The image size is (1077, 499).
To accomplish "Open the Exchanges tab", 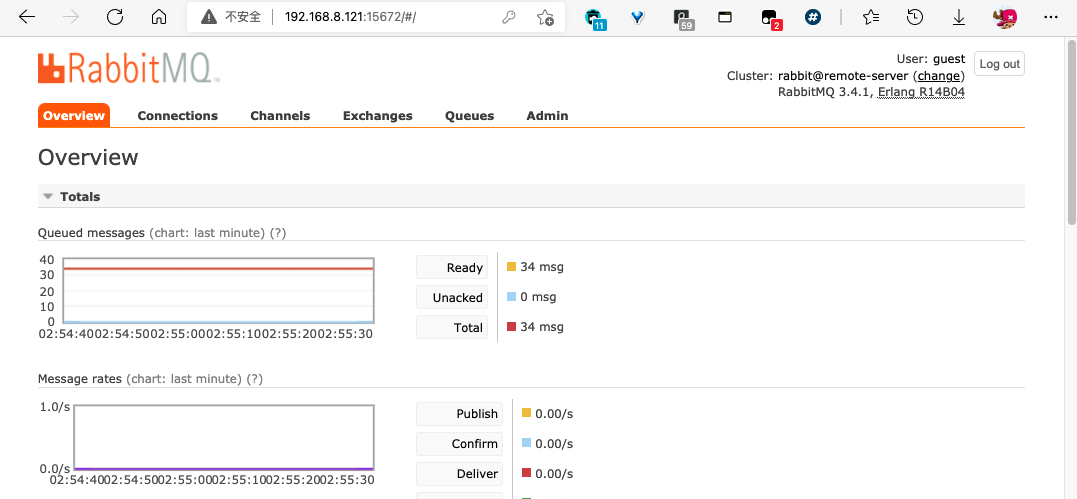I will coord(378,115).
